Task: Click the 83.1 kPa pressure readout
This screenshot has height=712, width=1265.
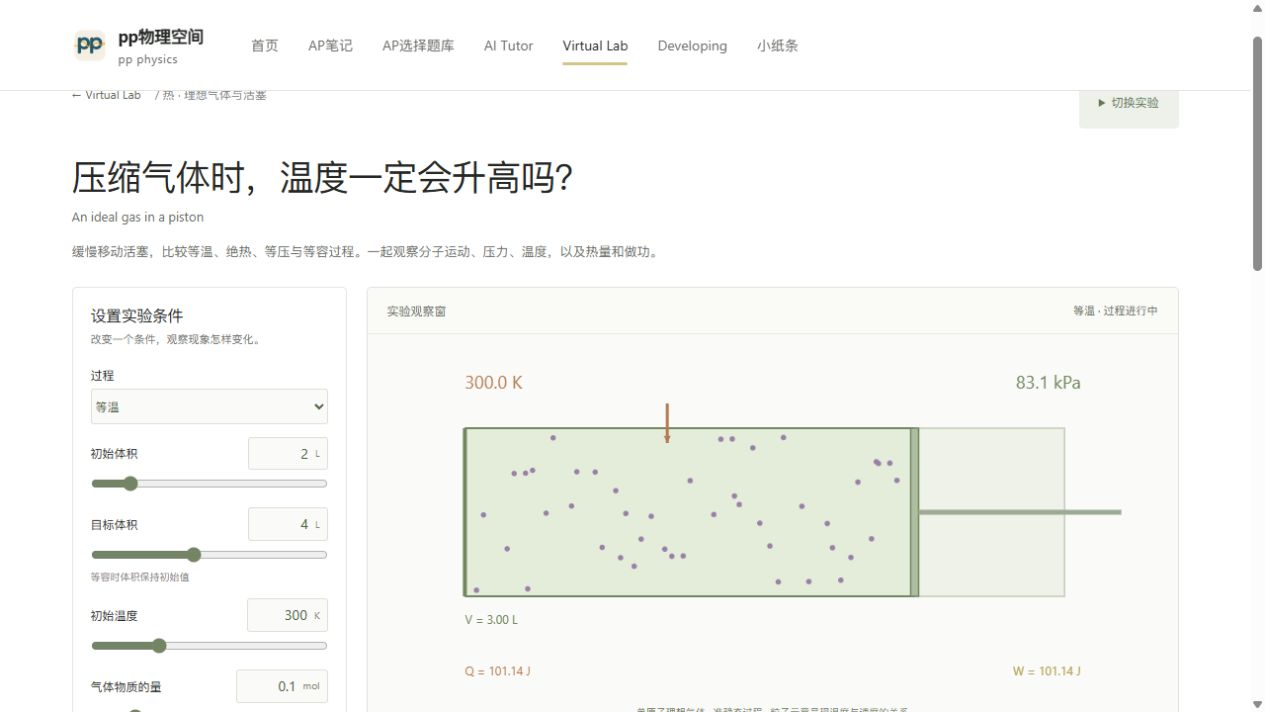Action: tap(1048, 383)
